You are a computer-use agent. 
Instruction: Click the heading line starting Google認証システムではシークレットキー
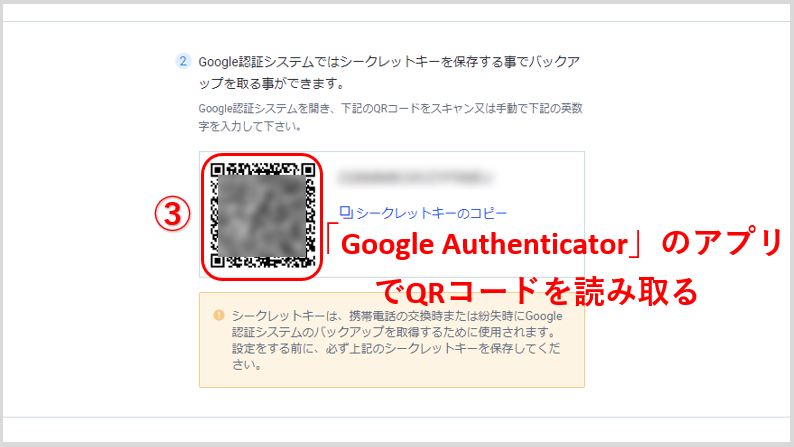pos(389,62)
